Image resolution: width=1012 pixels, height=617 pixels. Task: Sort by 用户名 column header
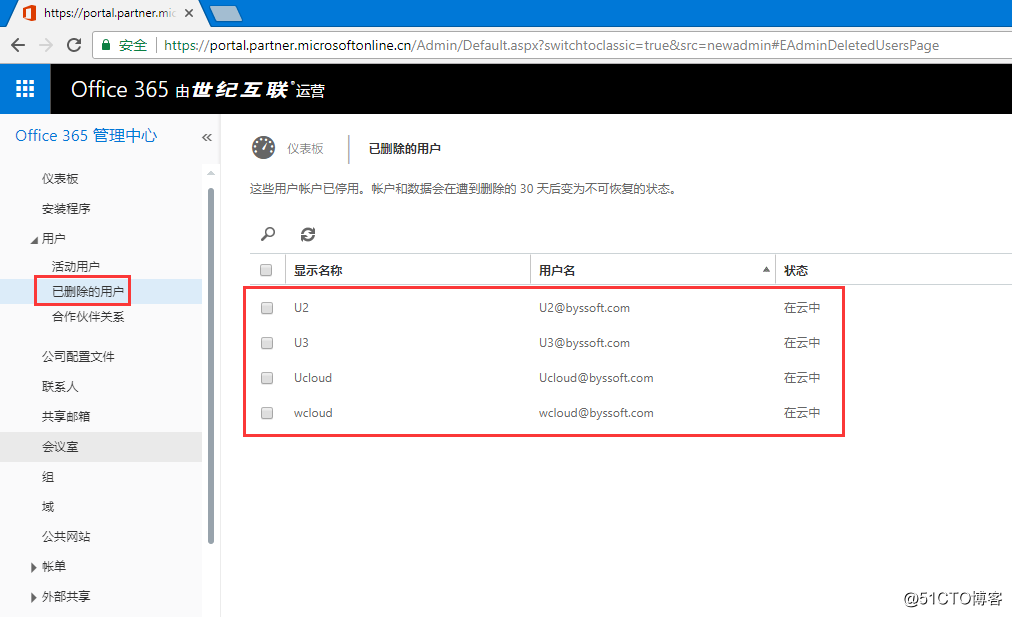(653, 270)
